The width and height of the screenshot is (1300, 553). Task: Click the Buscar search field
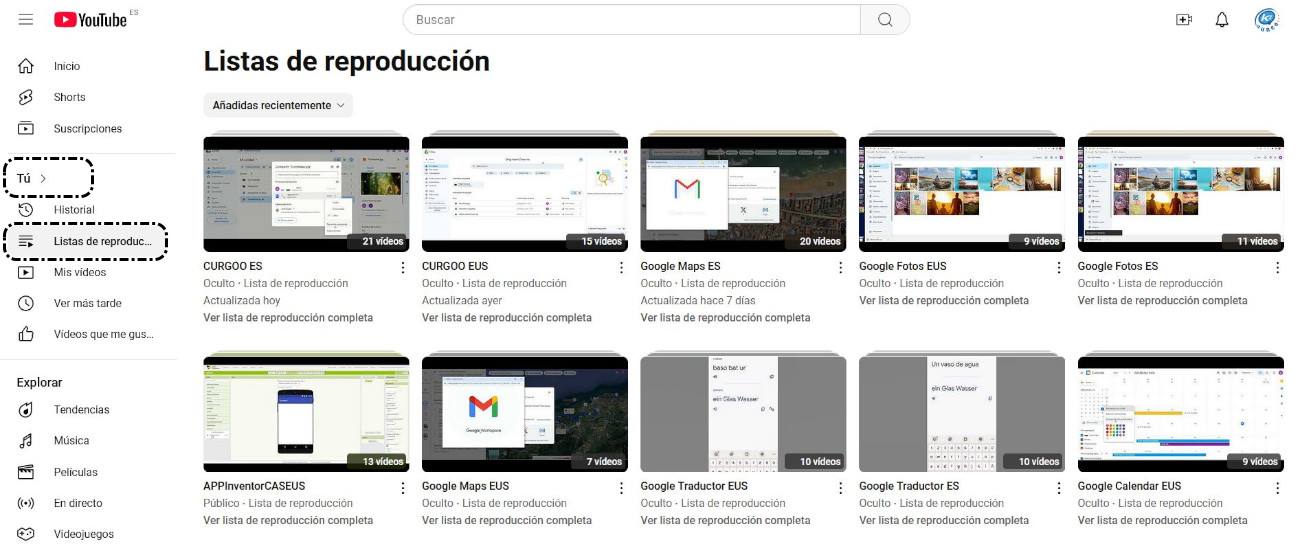[x=632, y=19]
